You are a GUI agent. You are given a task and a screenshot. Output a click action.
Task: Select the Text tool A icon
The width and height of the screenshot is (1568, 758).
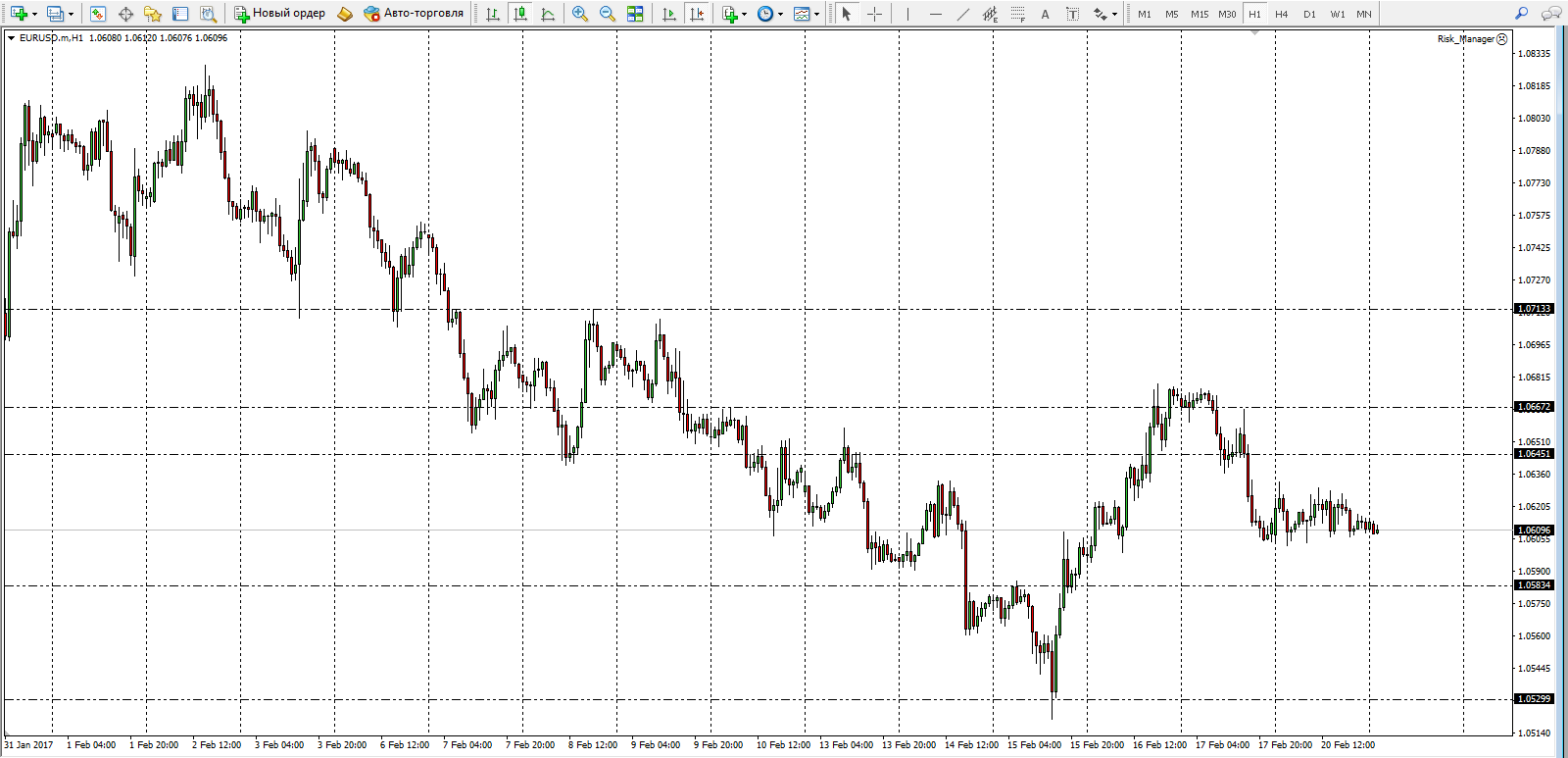pyautogui.click(x=1046, y=14)
